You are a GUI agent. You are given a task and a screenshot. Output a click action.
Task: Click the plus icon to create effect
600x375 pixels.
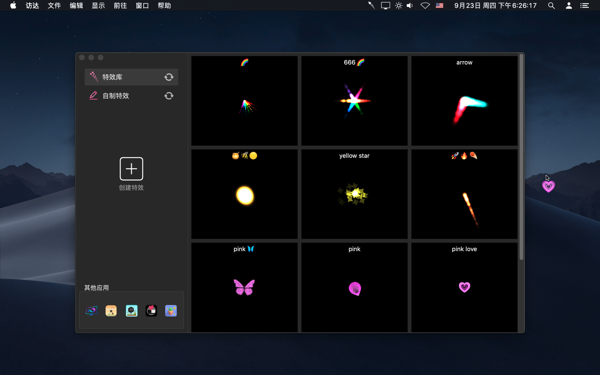131,169
